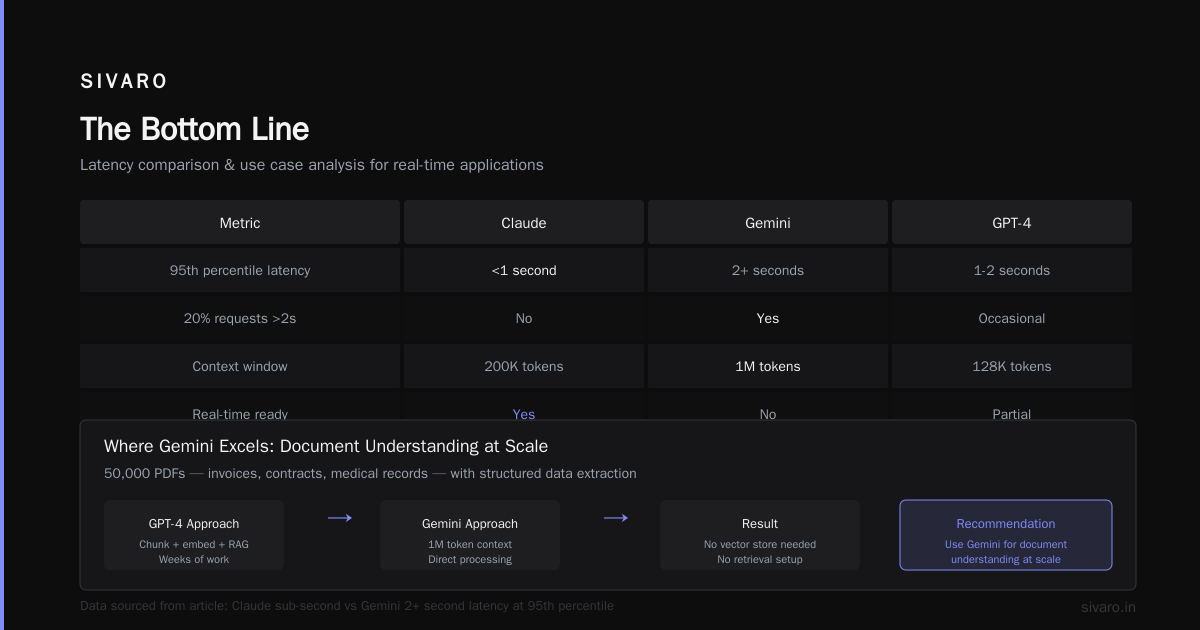Click the '2+ seconds' Gemini cell
The width and height of the screenshot is (1200, 630).
pos(768,270)
